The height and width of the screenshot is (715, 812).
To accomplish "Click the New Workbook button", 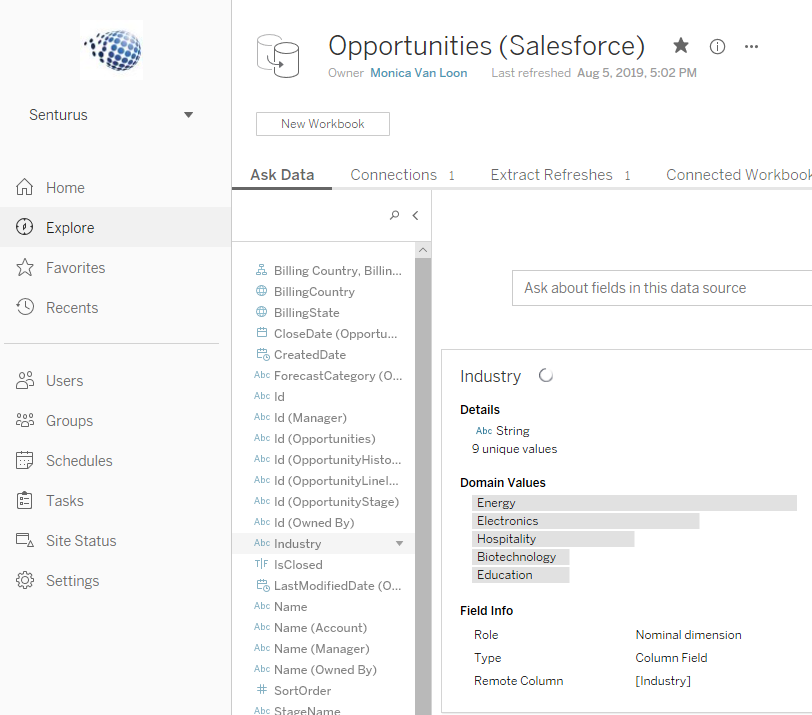I will (x=322, y=124).
